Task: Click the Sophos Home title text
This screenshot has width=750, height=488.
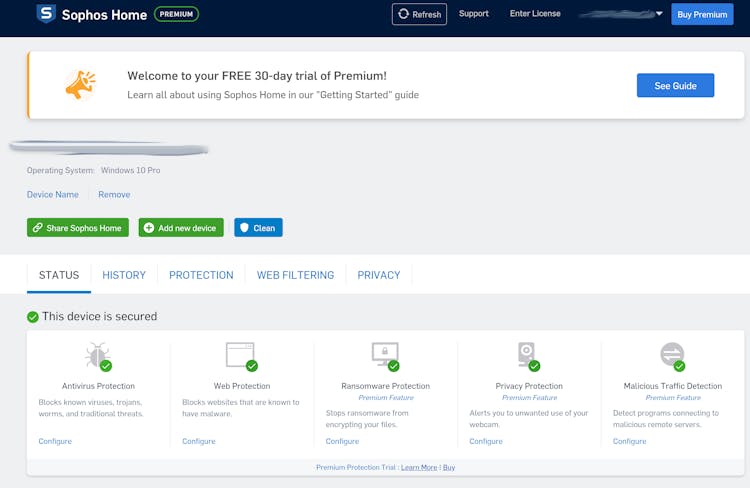Action: tap(104, 15)
